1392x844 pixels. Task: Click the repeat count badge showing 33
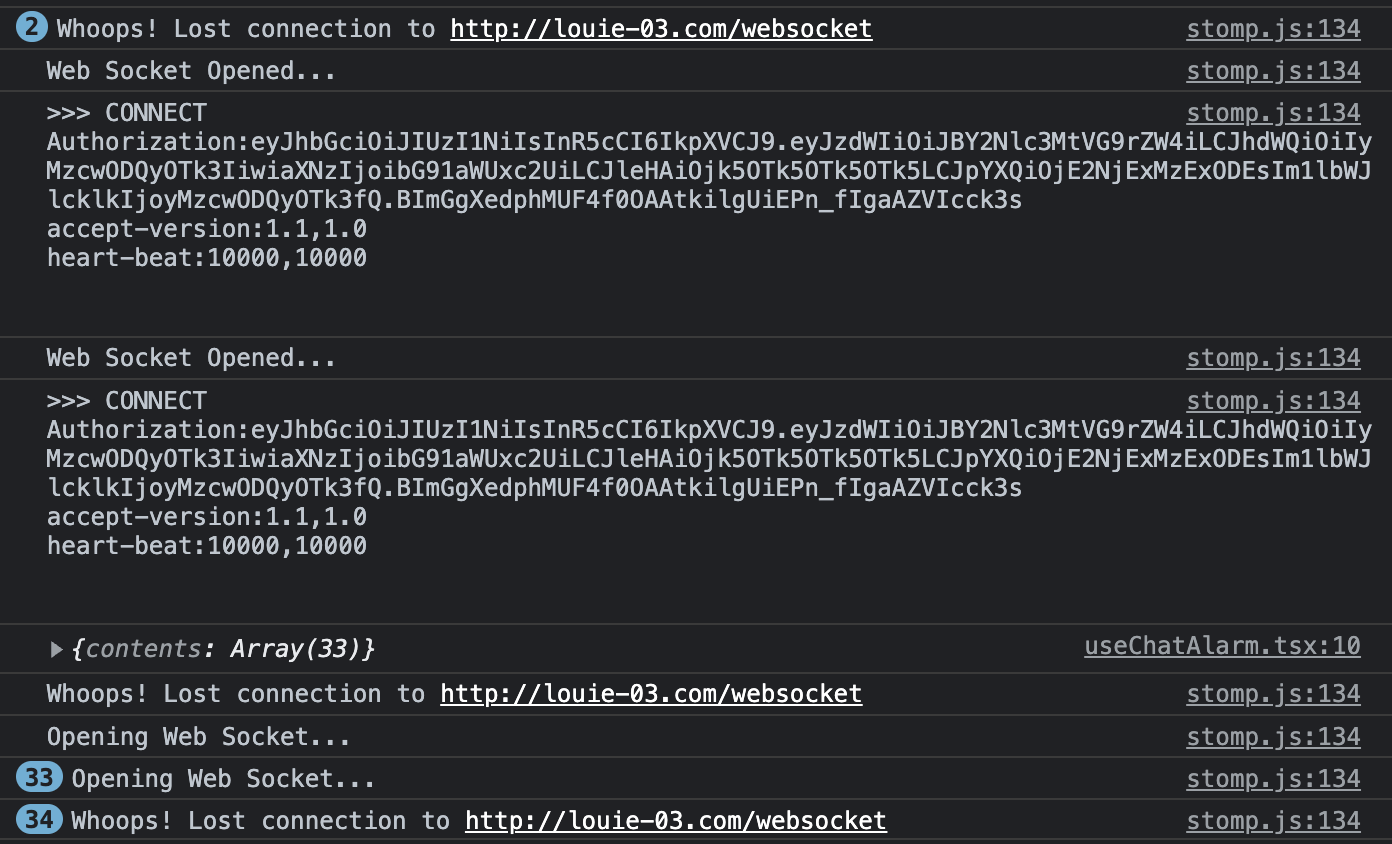(x=39, y=779)
